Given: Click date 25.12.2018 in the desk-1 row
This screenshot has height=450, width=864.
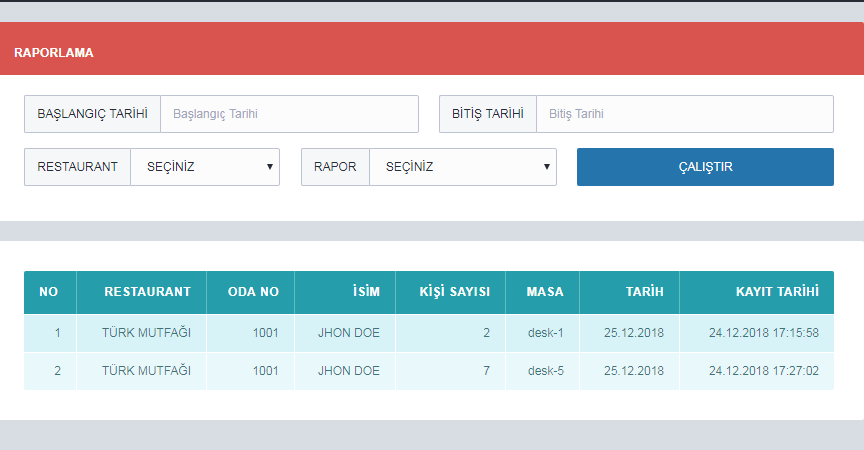Looking at the screenshot, I should click(634, 333).
